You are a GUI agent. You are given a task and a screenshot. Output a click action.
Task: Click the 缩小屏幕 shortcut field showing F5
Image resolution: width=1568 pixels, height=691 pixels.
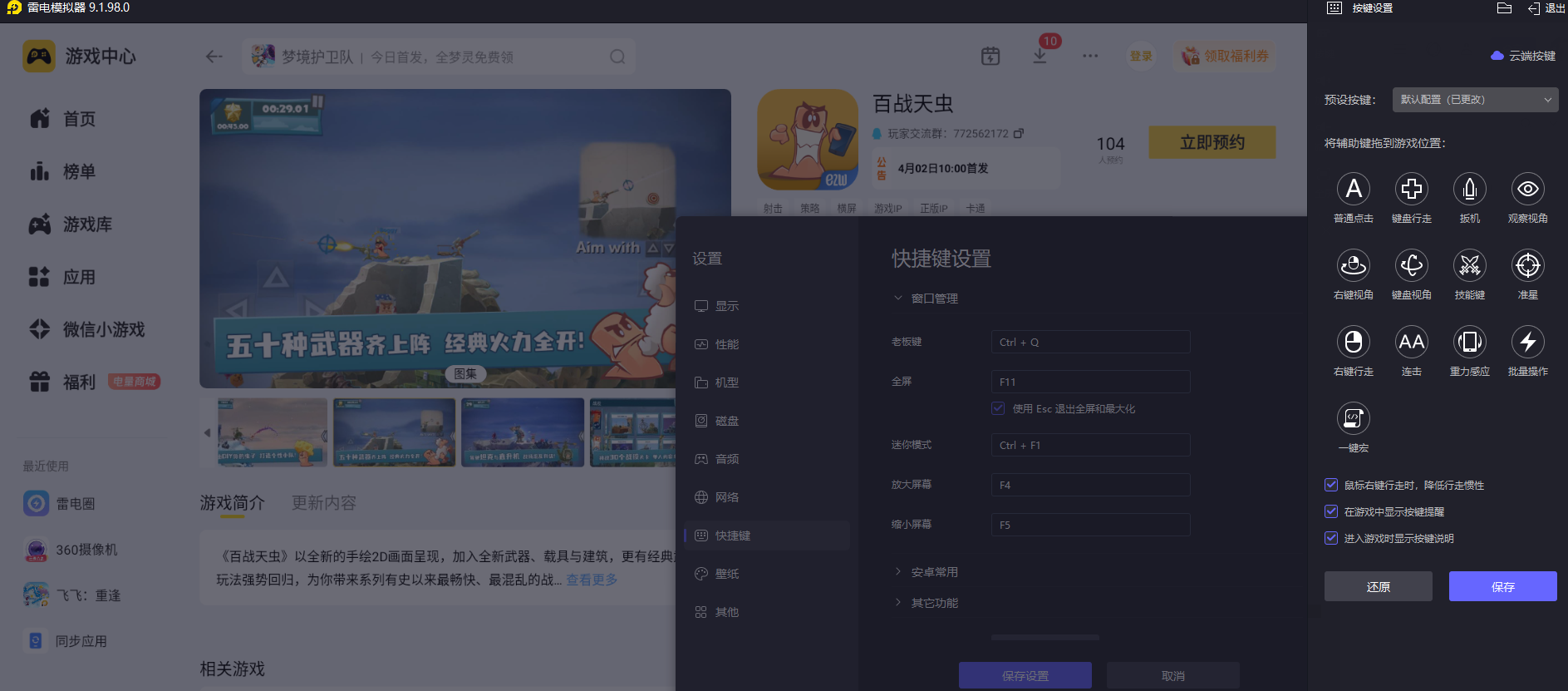[1091, 525]
